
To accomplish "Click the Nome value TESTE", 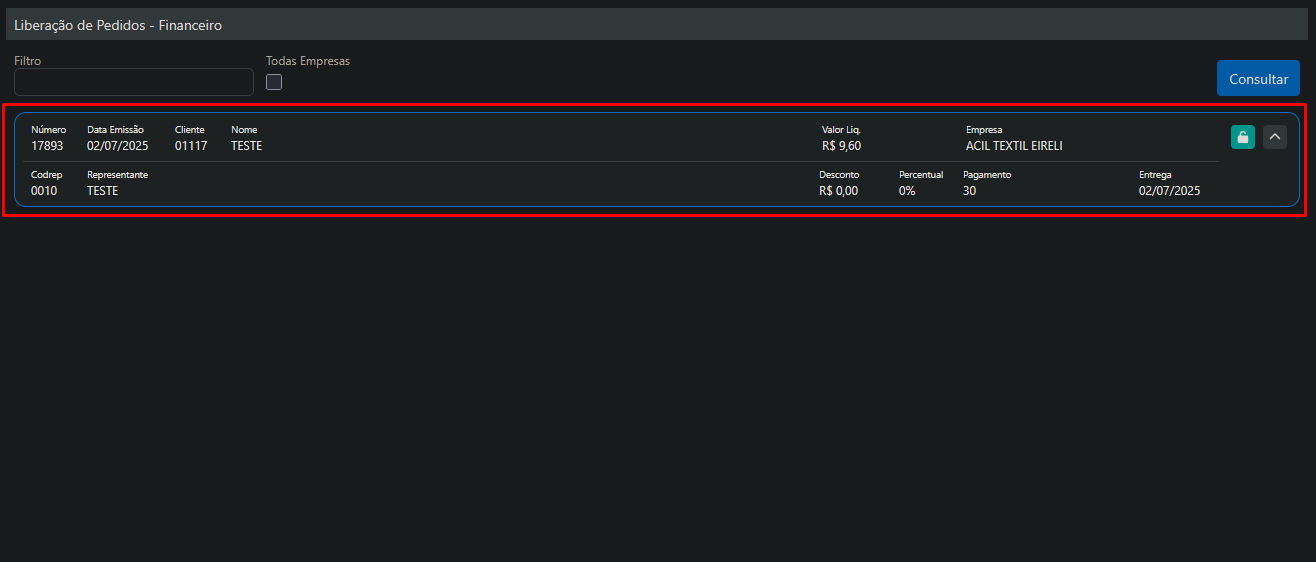I will pyautogui.click(x=246, y=146).
